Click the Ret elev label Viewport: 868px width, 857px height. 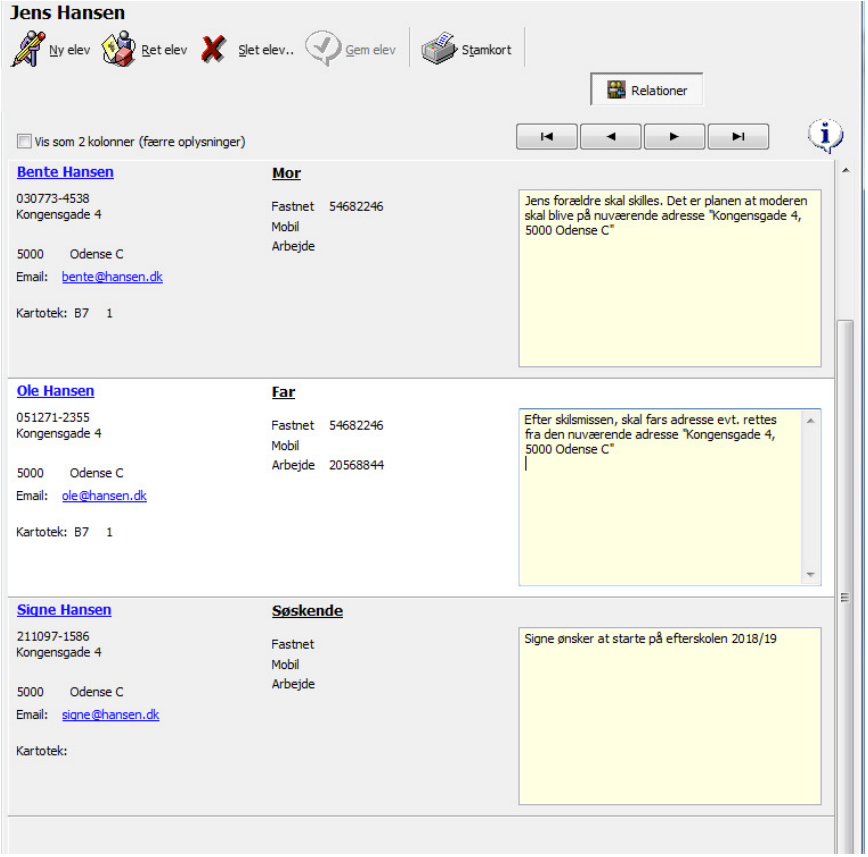click(164, 50)
